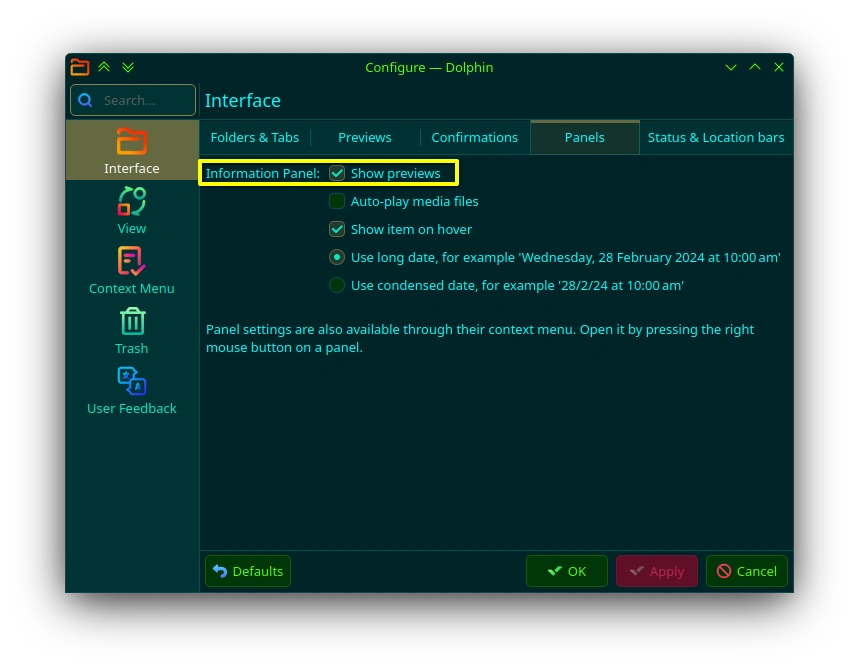The height and width of the screenshot is (670, 859).
Task: Open the Context Menu settings category
Action: [131, 271]
